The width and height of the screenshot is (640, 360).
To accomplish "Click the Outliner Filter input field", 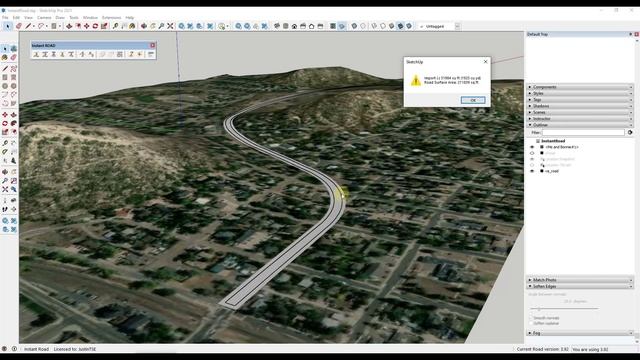I will pyautogui.click(x=583, y=133).
